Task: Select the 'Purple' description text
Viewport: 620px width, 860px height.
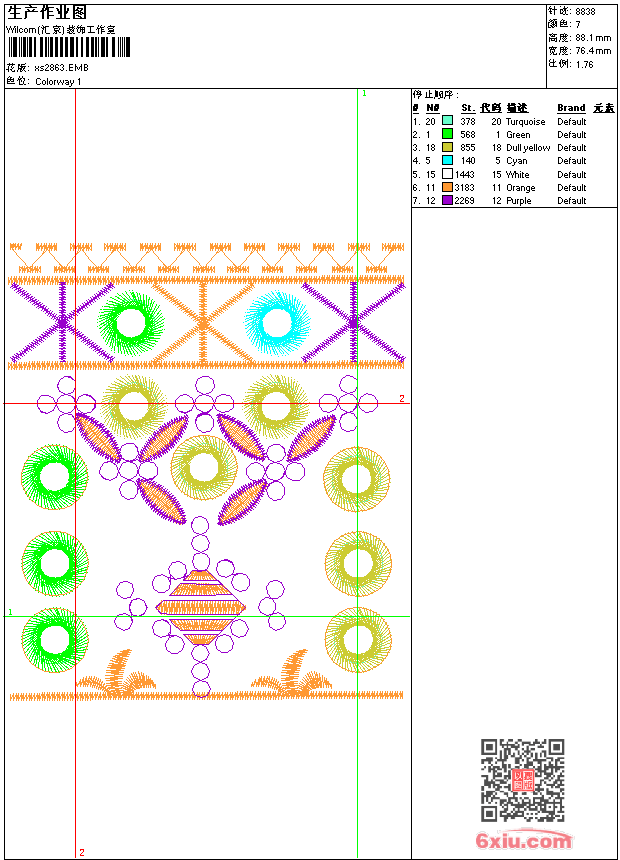Action: (518, 201)
